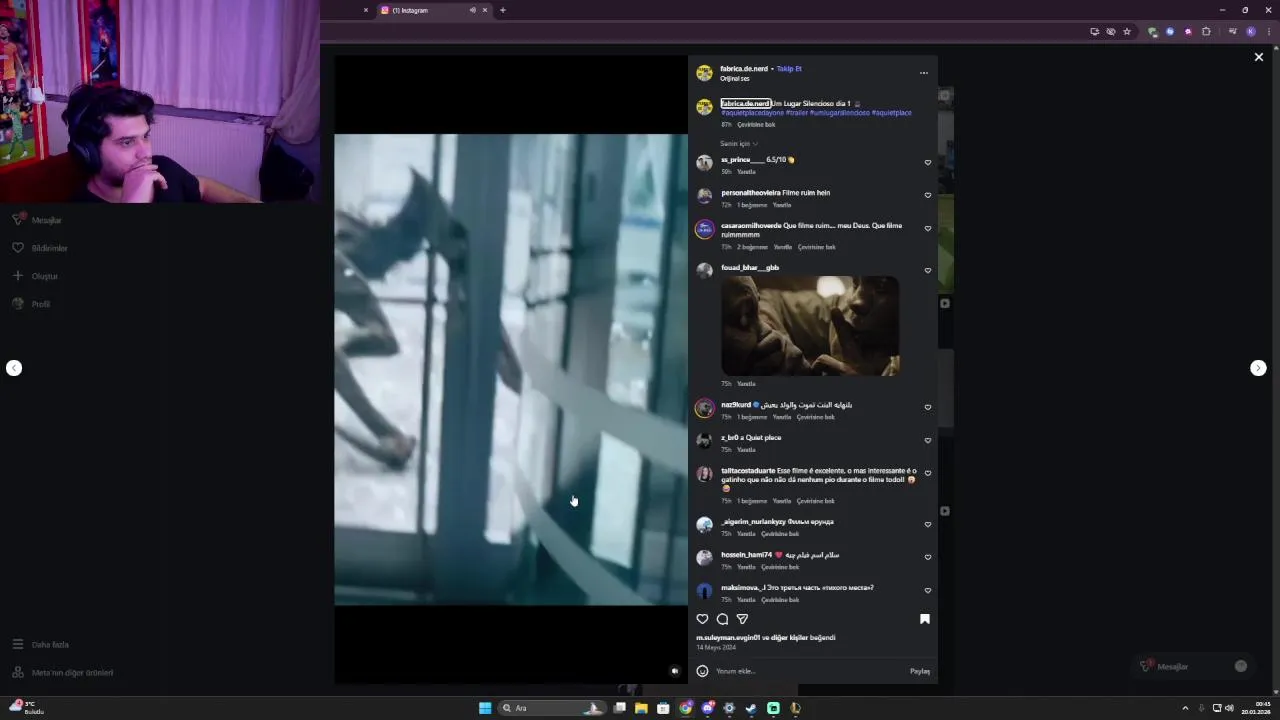Follow fabrica.de.nerd via Takip Et

[x=789, y=69]
